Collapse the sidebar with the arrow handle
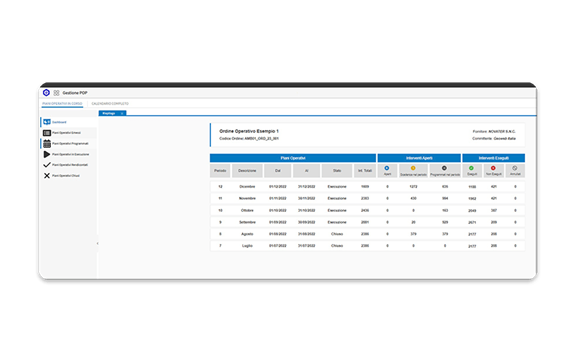This screenshot has height=362, width=576. coord(97,243)
